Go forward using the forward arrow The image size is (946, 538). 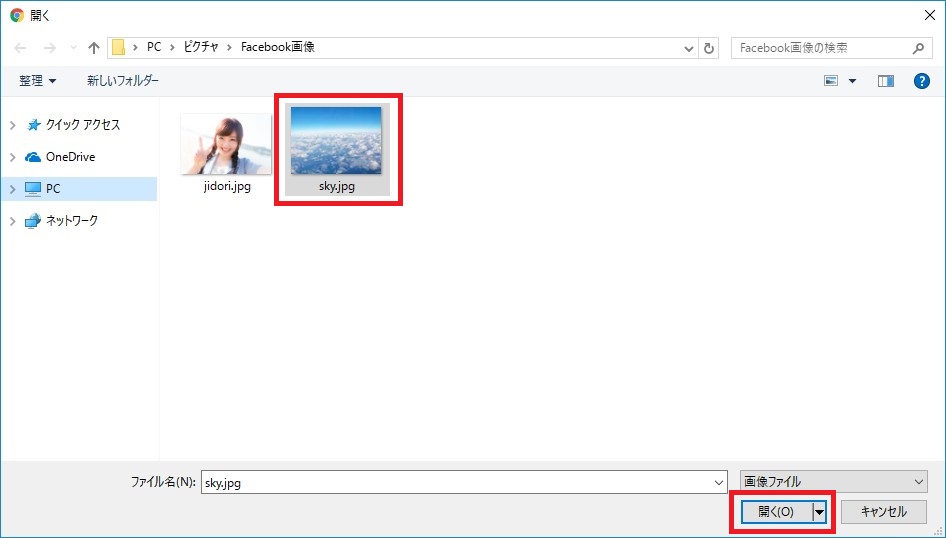49,48
